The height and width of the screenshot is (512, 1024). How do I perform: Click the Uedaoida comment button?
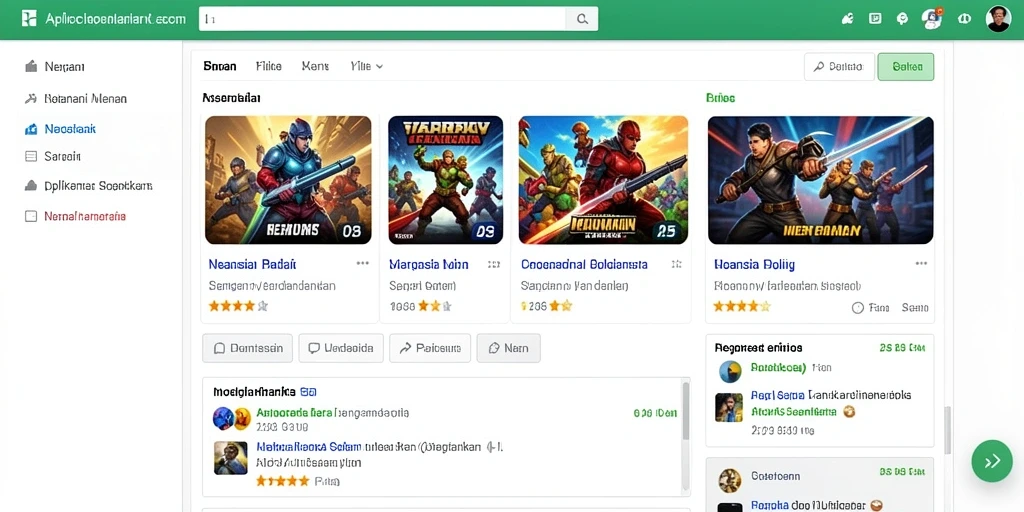pos(341,348)
